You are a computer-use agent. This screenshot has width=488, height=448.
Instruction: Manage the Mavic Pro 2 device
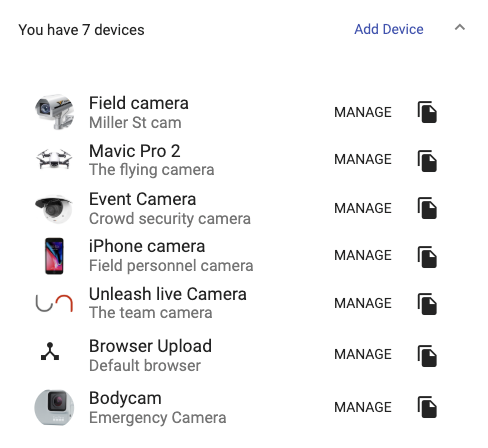(x=363, y=159)
